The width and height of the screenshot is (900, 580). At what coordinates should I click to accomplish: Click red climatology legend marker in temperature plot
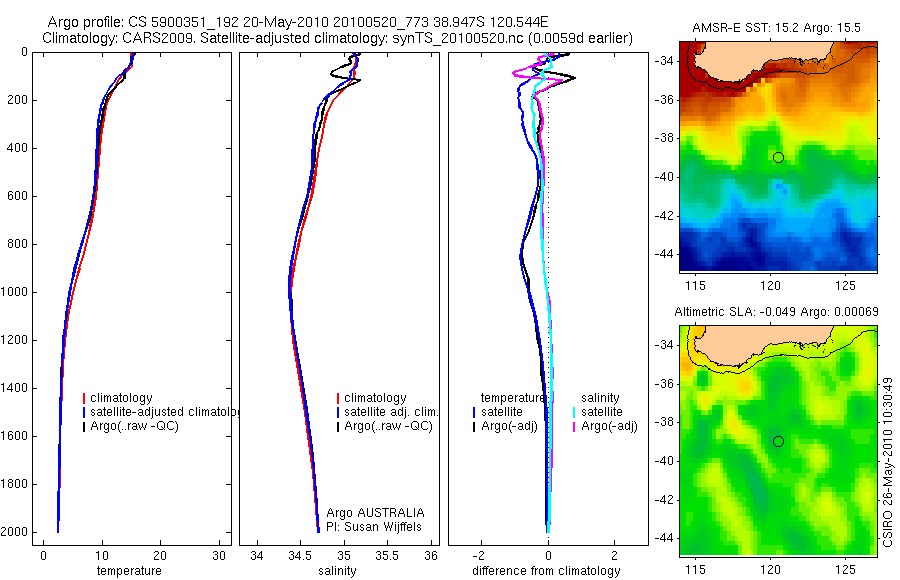coord(84,398)
